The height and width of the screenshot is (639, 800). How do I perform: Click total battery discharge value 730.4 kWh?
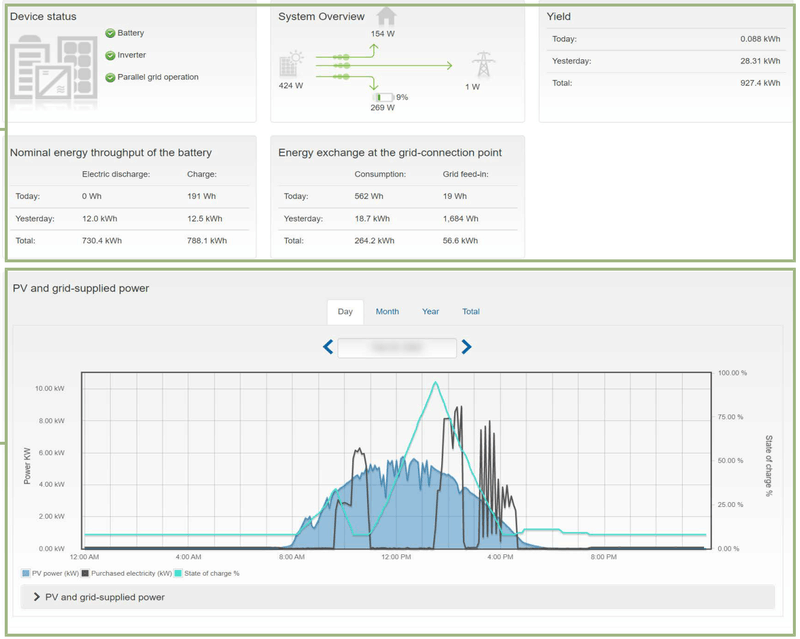(x=102, y=240)
